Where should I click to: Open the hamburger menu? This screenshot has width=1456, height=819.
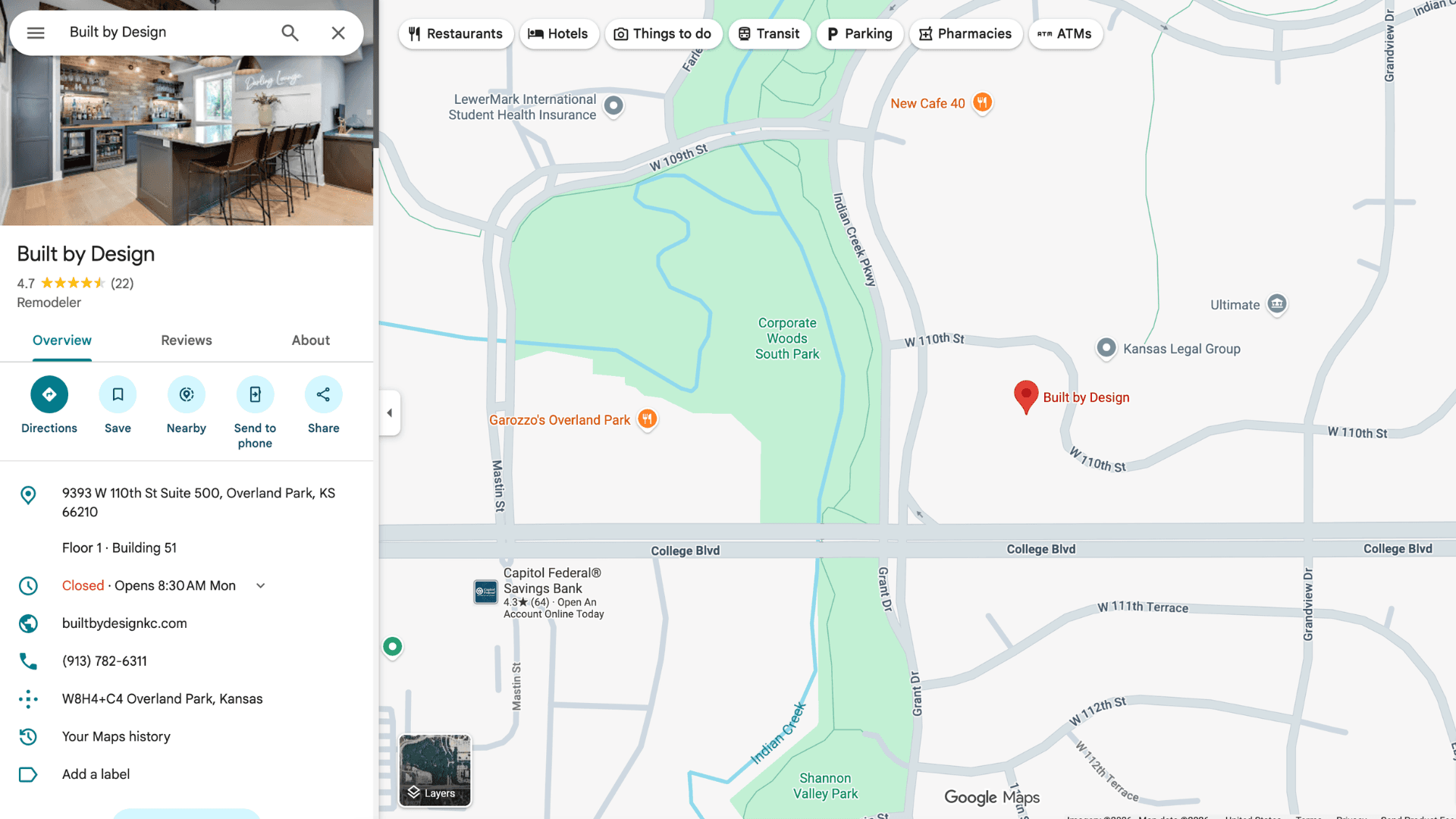36,33
